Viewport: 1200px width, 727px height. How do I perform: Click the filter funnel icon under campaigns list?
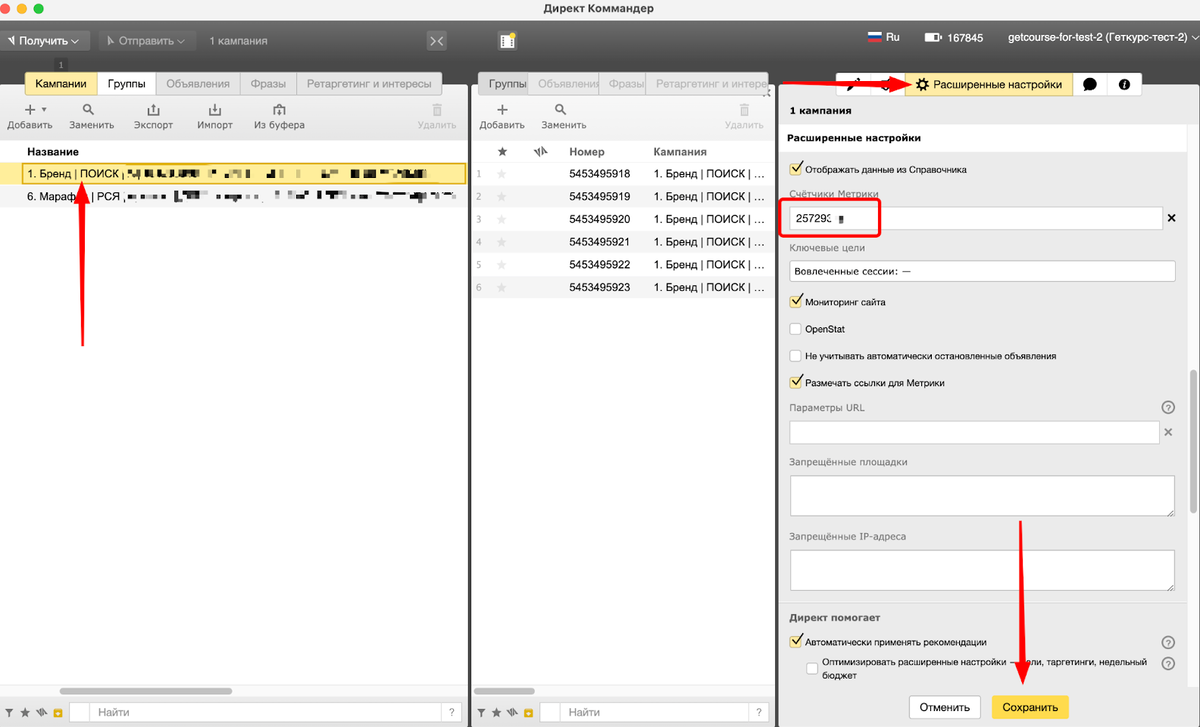9,713
